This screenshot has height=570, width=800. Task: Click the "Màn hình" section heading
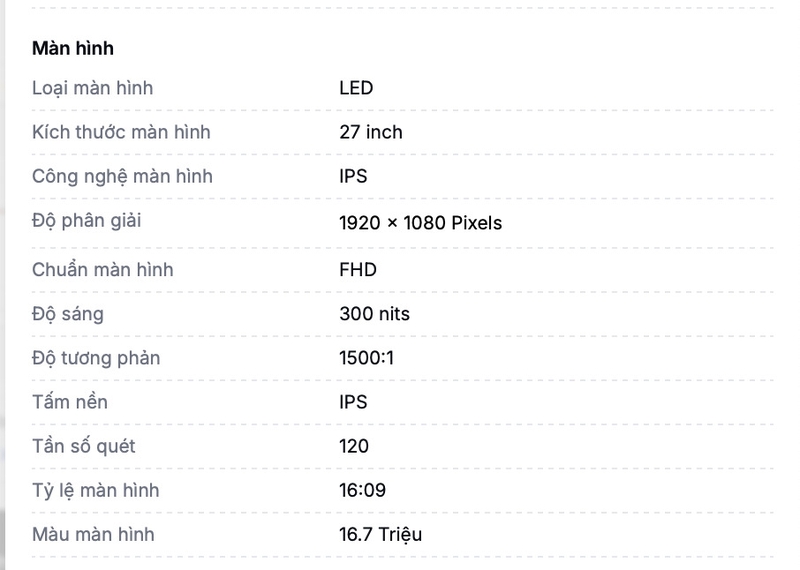(73, 48)
